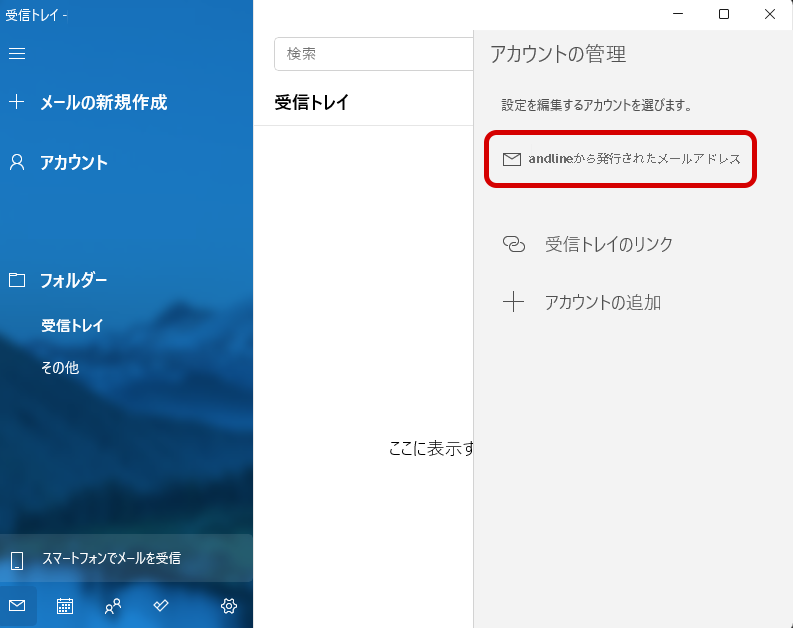Compose a new mail with メールの新規作成
This screenshot has height=628, width=793.
[x=102, y=102]
